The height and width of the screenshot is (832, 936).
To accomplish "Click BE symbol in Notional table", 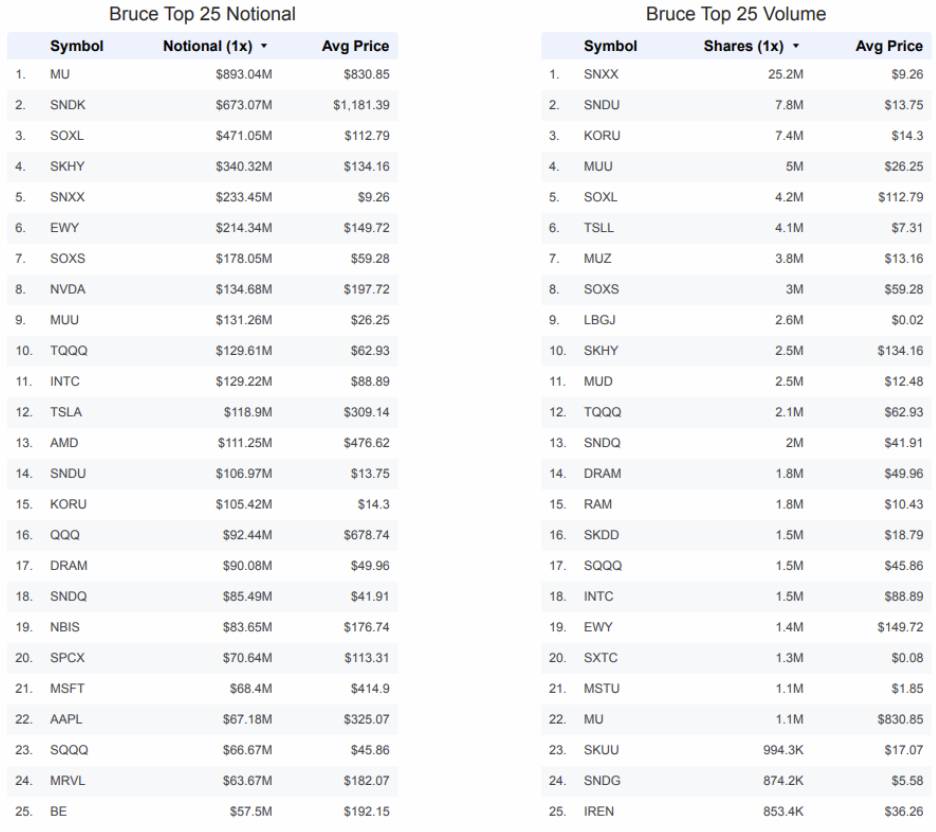I will (x=58, y=812).
